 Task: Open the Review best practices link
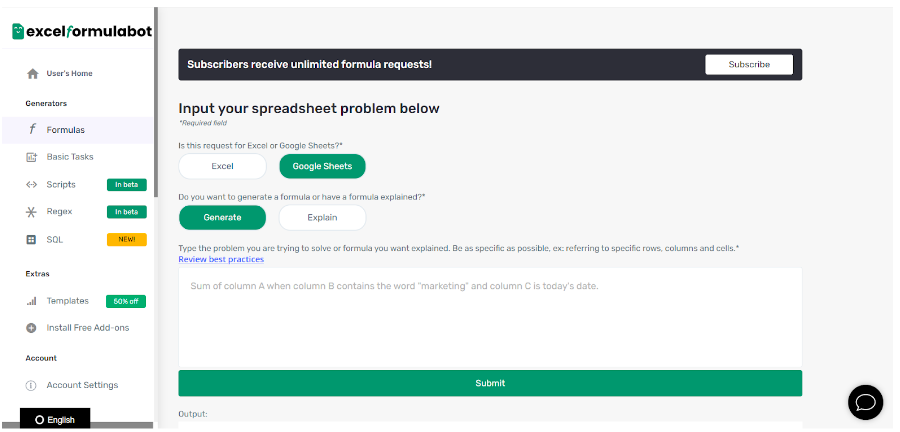click(x=221, y=259)
